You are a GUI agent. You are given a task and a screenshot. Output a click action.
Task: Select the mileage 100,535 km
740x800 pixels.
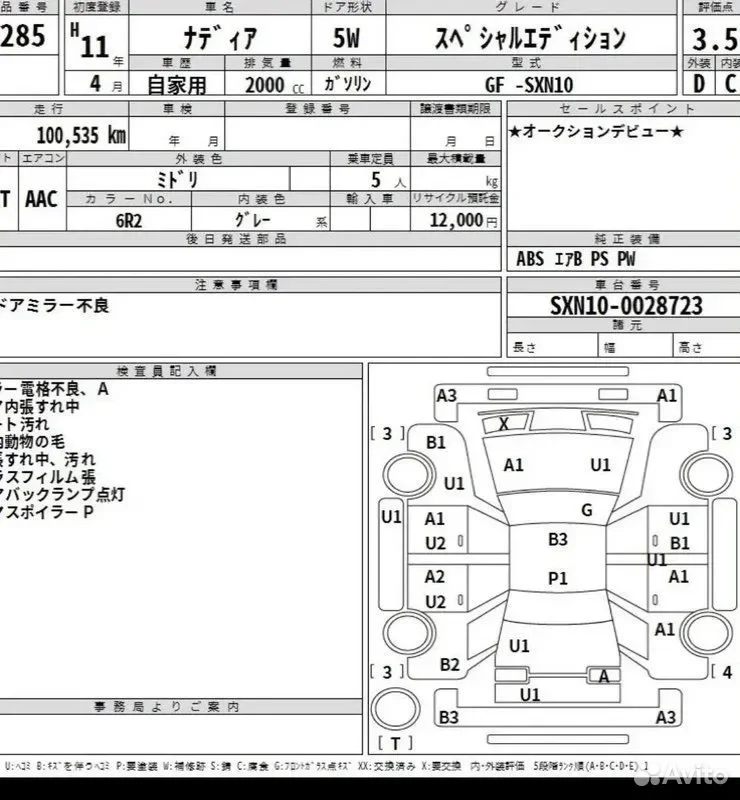tap(81, 135)
